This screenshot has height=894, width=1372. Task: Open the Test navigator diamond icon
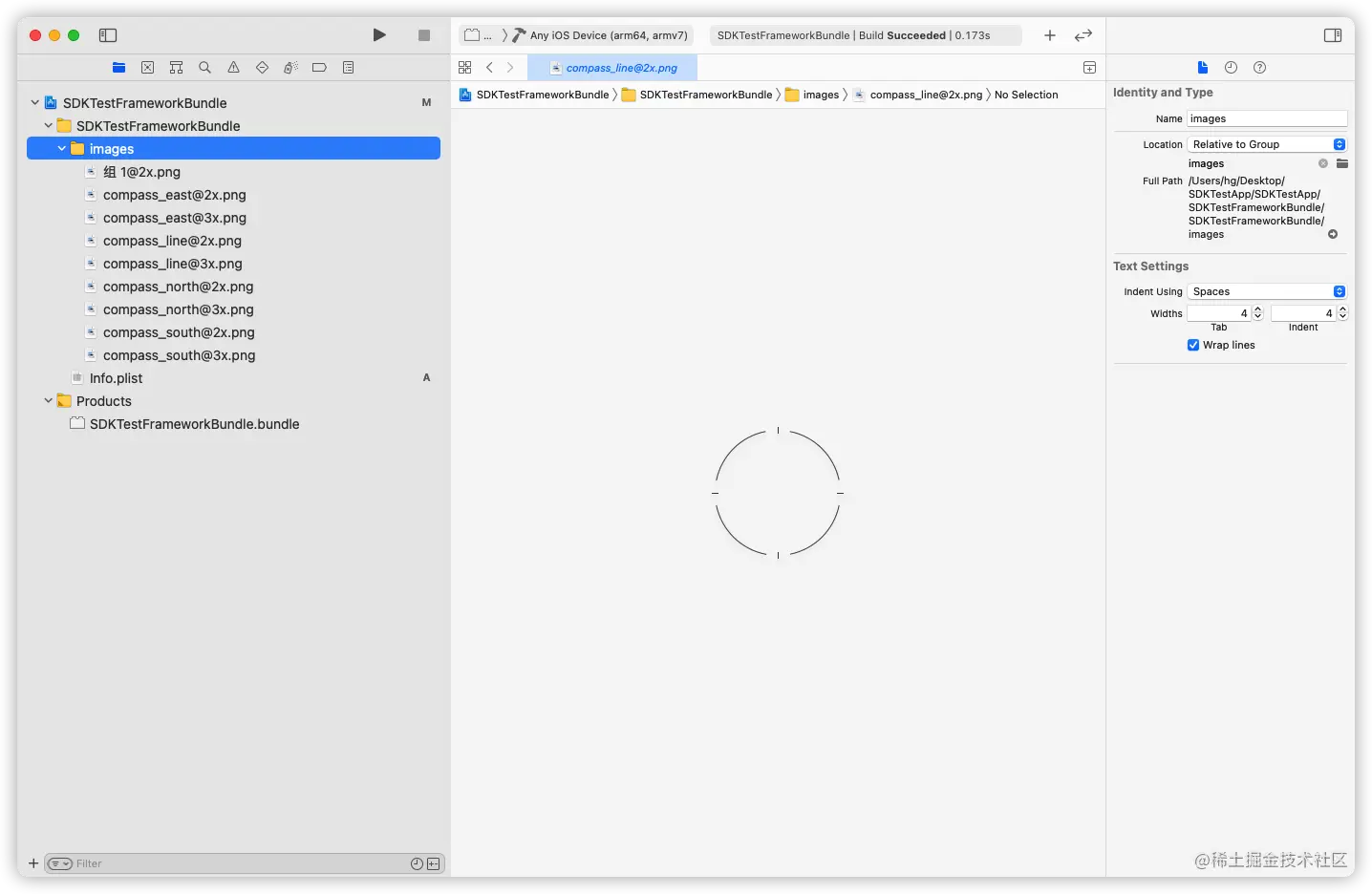click(x=262, y=68)
